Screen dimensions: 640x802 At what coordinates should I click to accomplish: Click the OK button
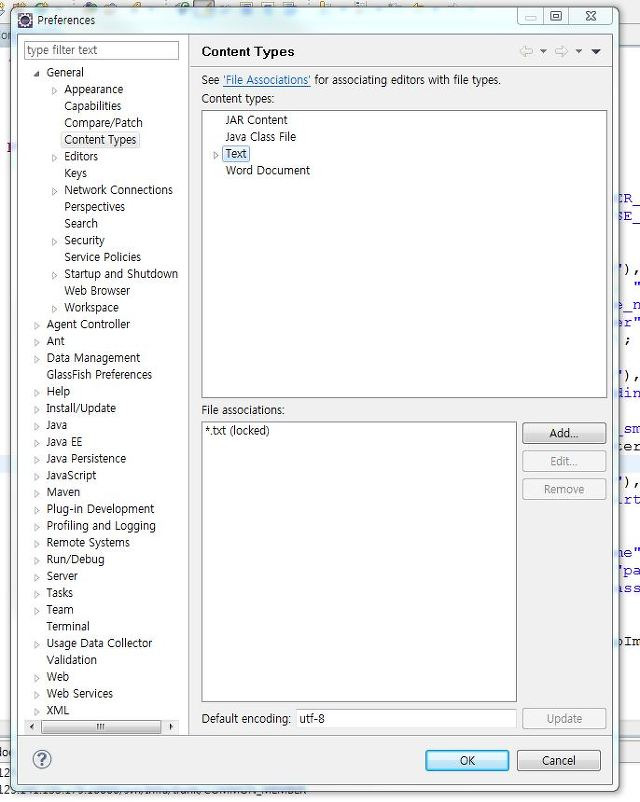pos(467,761)
